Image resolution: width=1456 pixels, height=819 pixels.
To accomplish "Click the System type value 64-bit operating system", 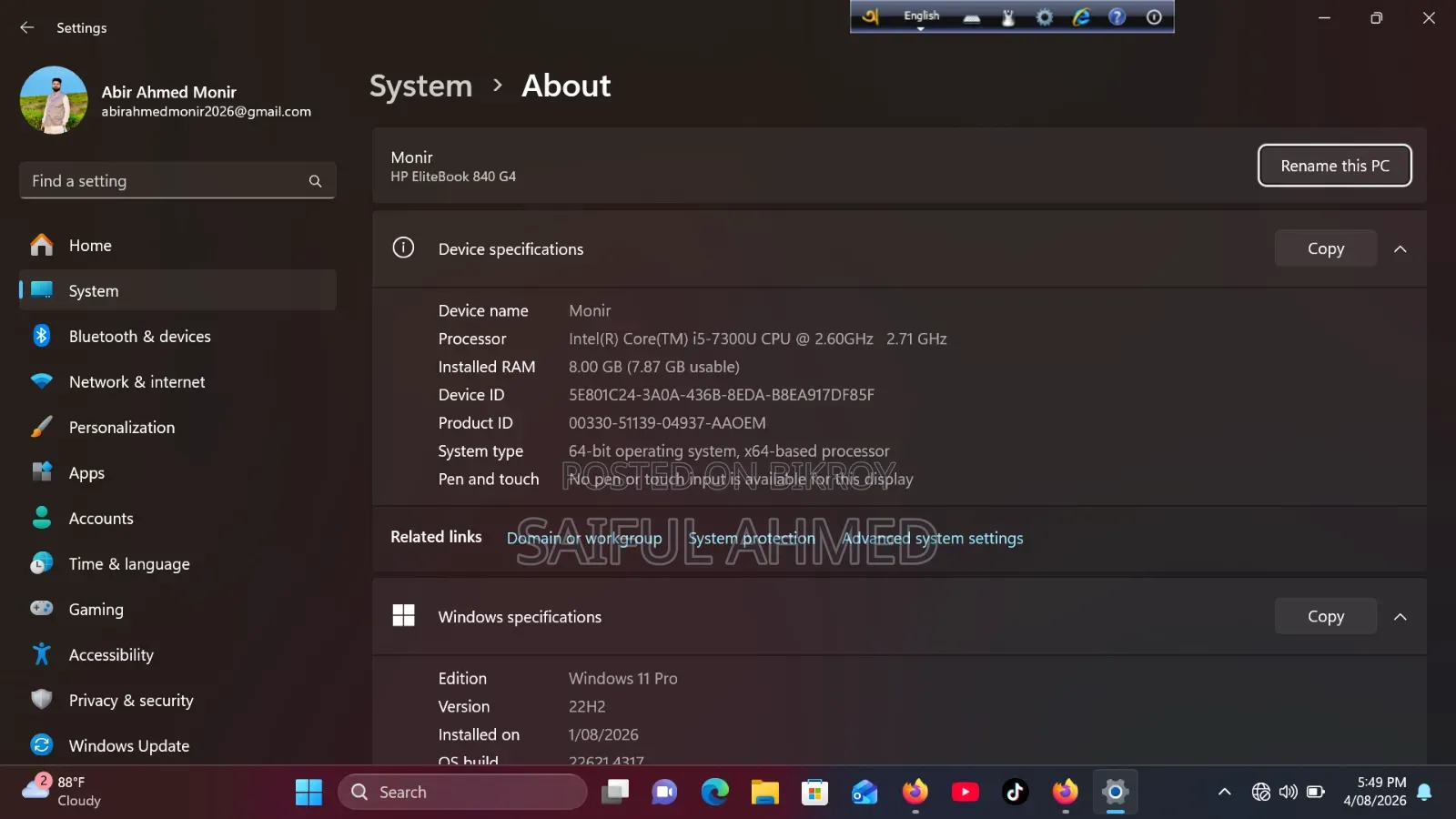I will (x=729, y=451).
